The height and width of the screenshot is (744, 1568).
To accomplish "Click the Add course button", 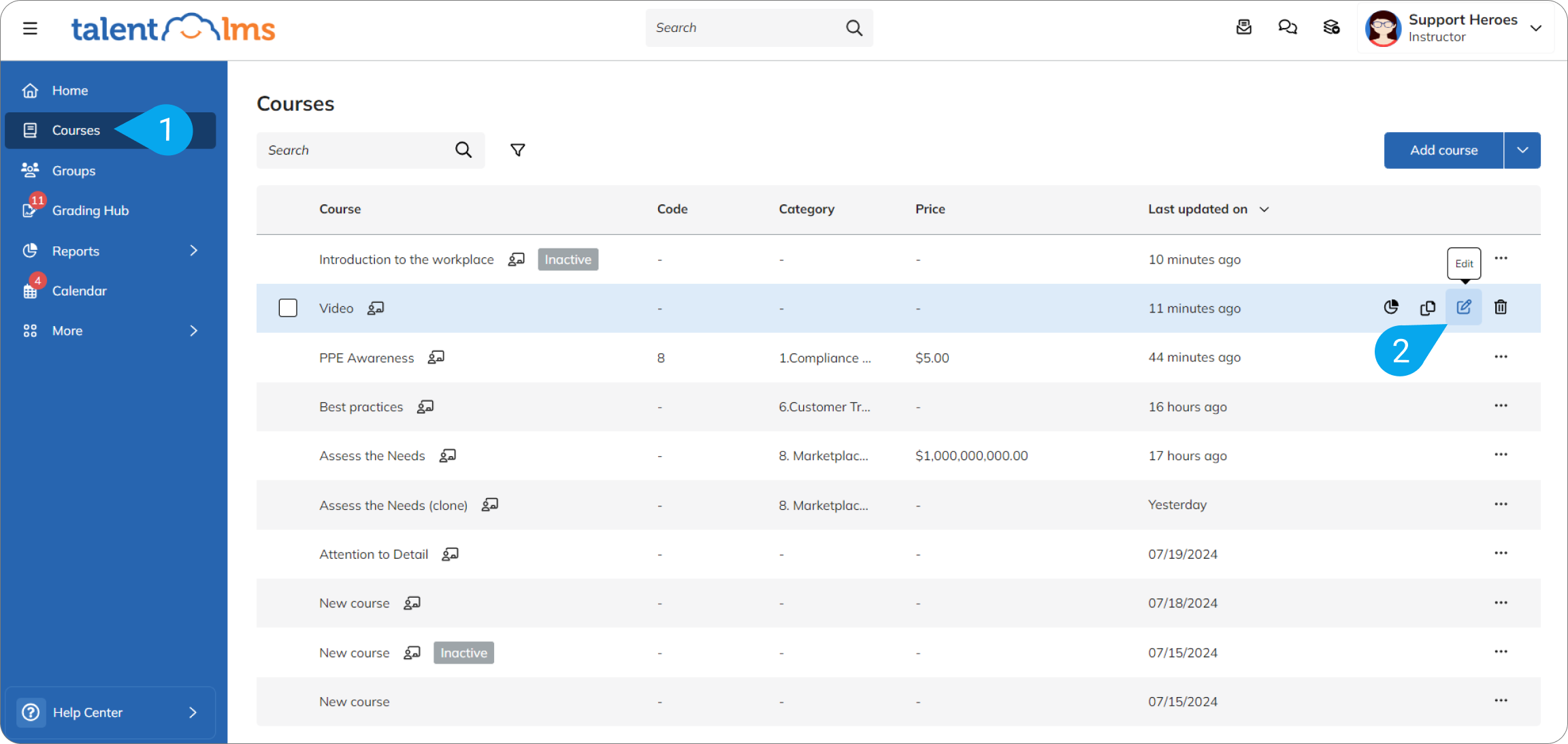I will [x=1443, y=150].
